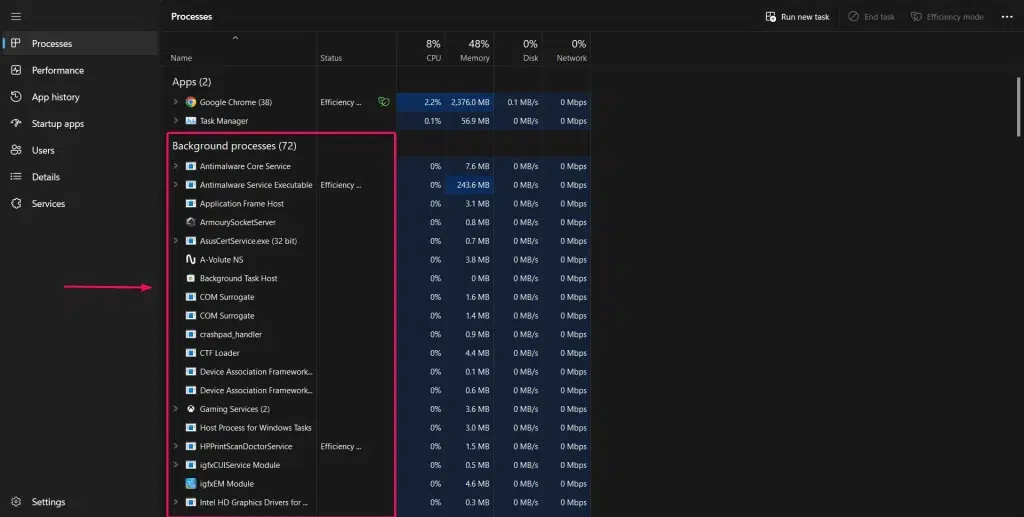Open the three-dot more options menu
Viewport: 1024px width, 517px height.
(x=1006, y=17)
